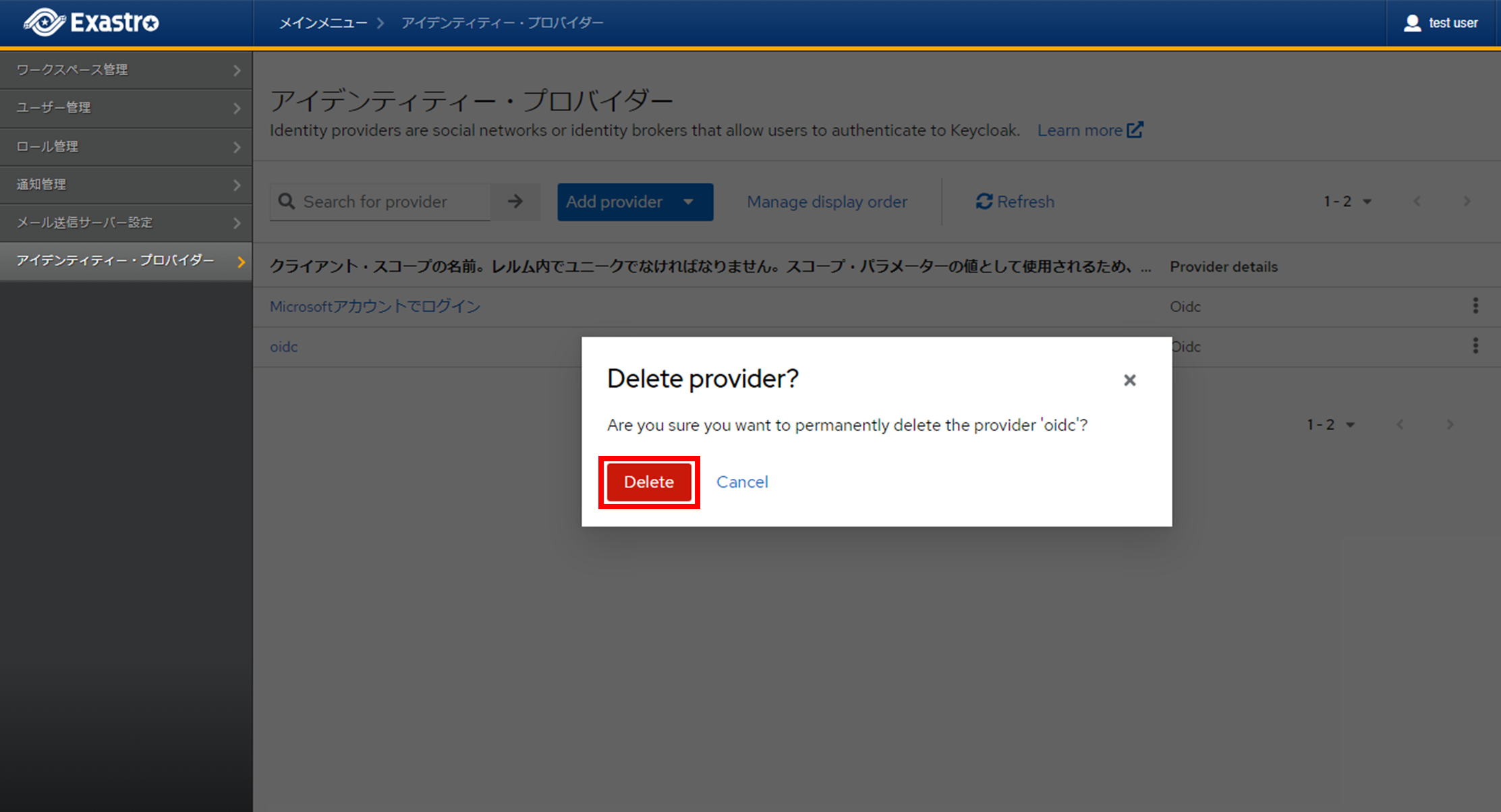The width and height of the screenshot is (1501, 812).
Task: Click the test user profile icon
Action: [1412, 23]
